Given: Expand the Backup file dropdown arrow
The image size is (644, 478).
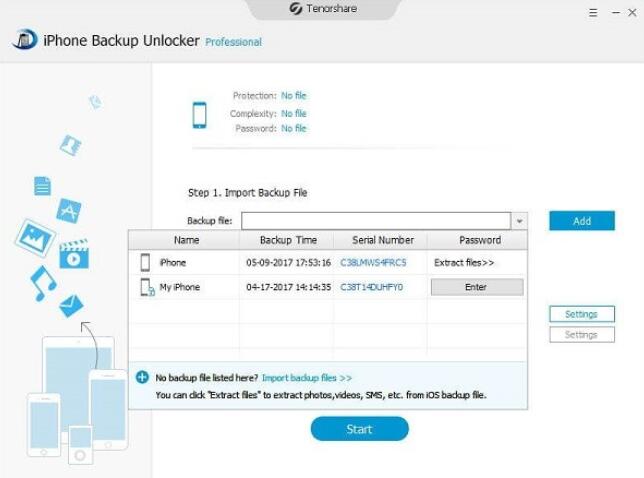Looking at the screenshot, I should tap(520, 221).
